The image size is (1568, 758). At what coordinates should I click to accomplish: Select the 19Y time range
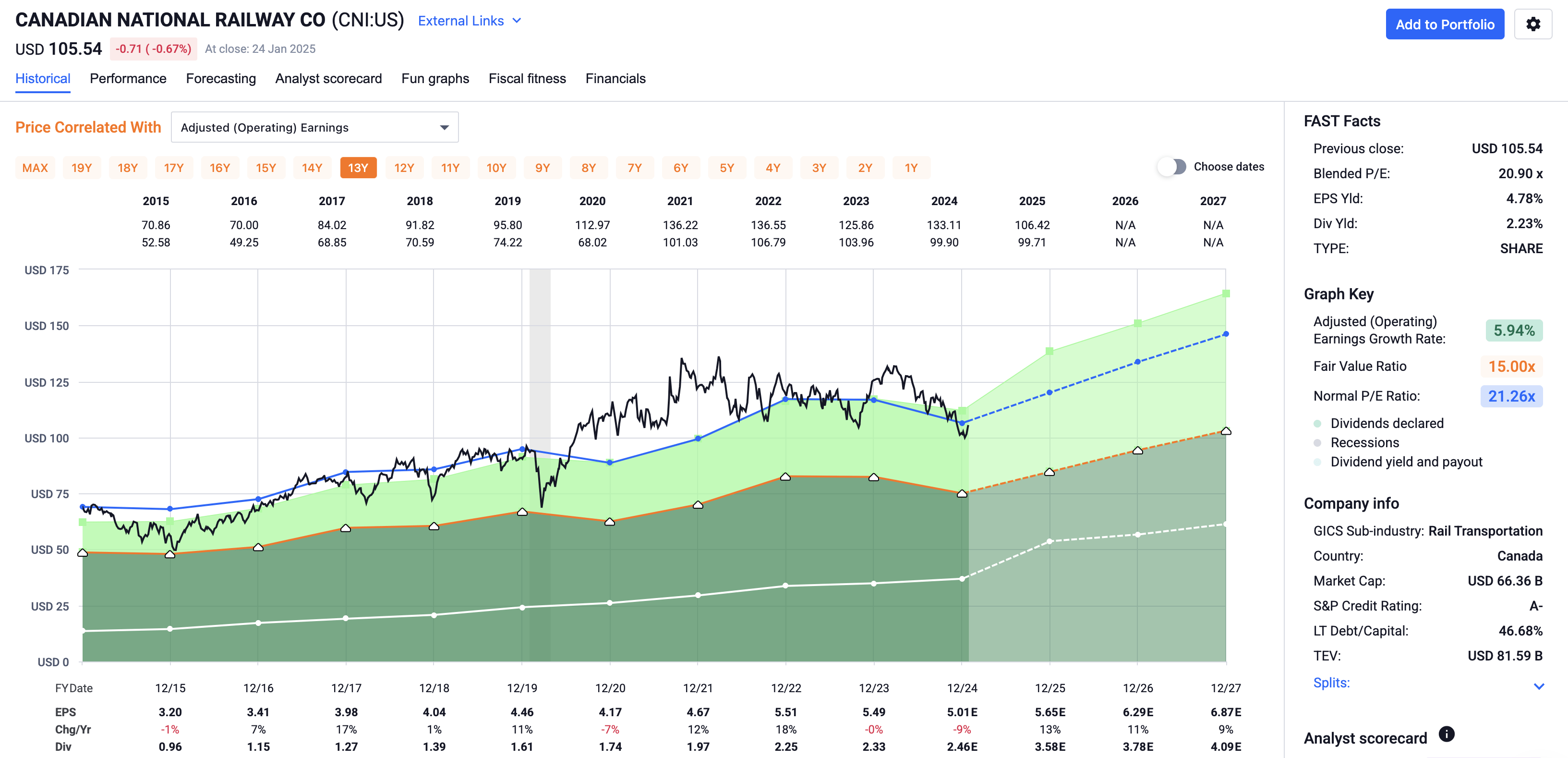[x=82, y=168]
